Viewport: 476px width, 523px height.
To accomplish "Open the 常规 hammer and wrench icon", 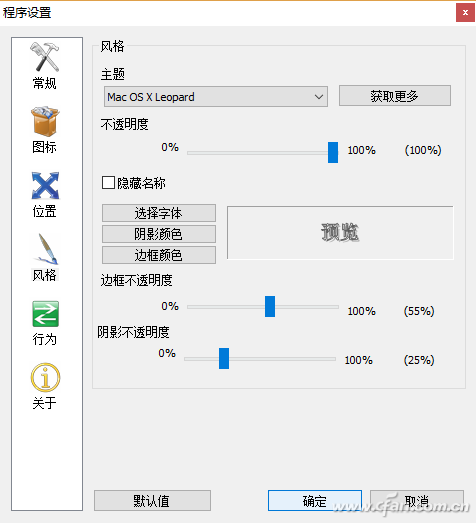I will [x=45, y=57].
